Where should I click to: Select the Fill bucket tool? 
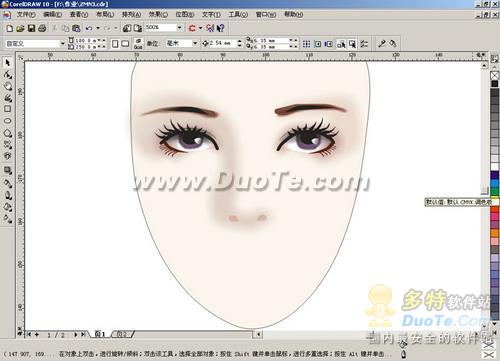(x=7, y=207)
